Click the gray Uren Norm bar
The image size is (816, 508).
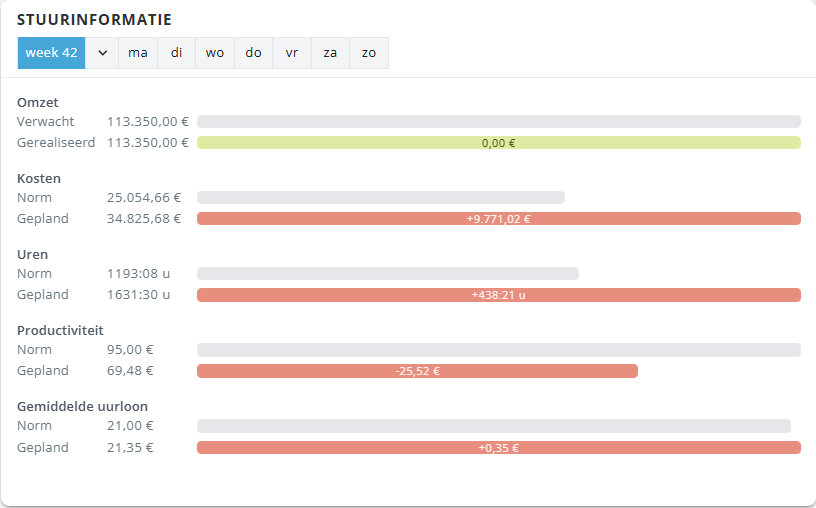point(387,273)
